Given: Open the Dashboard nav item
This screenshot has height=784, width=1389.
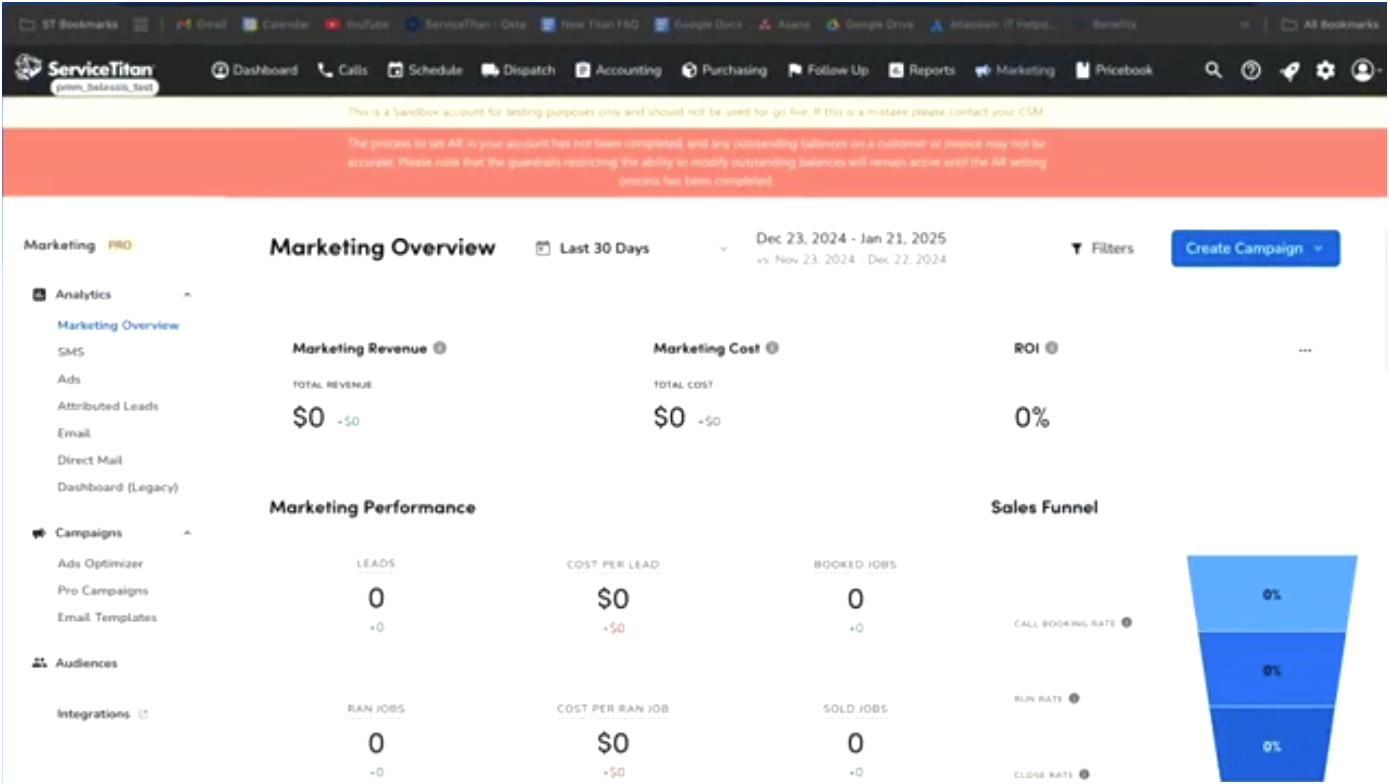Looking at the screenshot, I should pyautogui.click(x=255, y=70).
